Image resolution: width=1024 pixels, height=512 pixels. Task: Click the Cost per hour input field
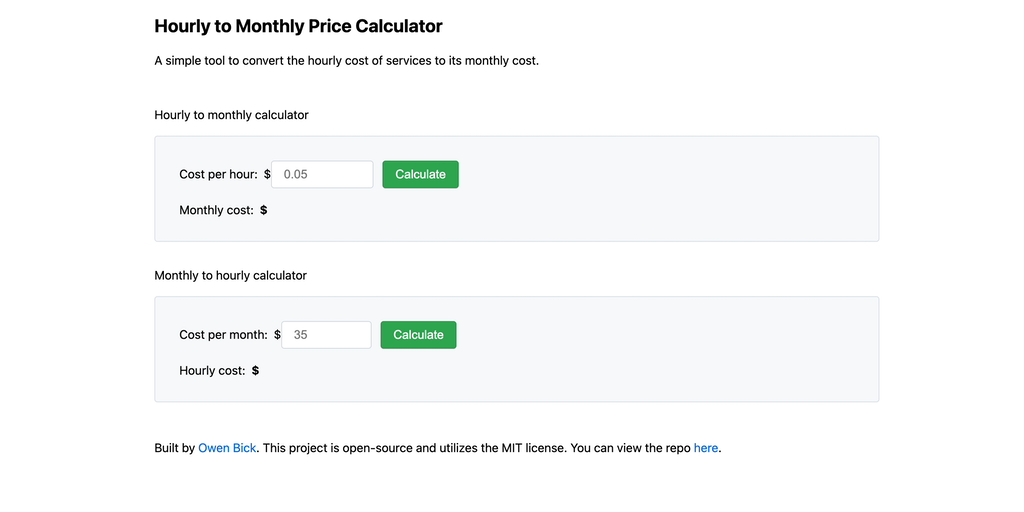322,174
